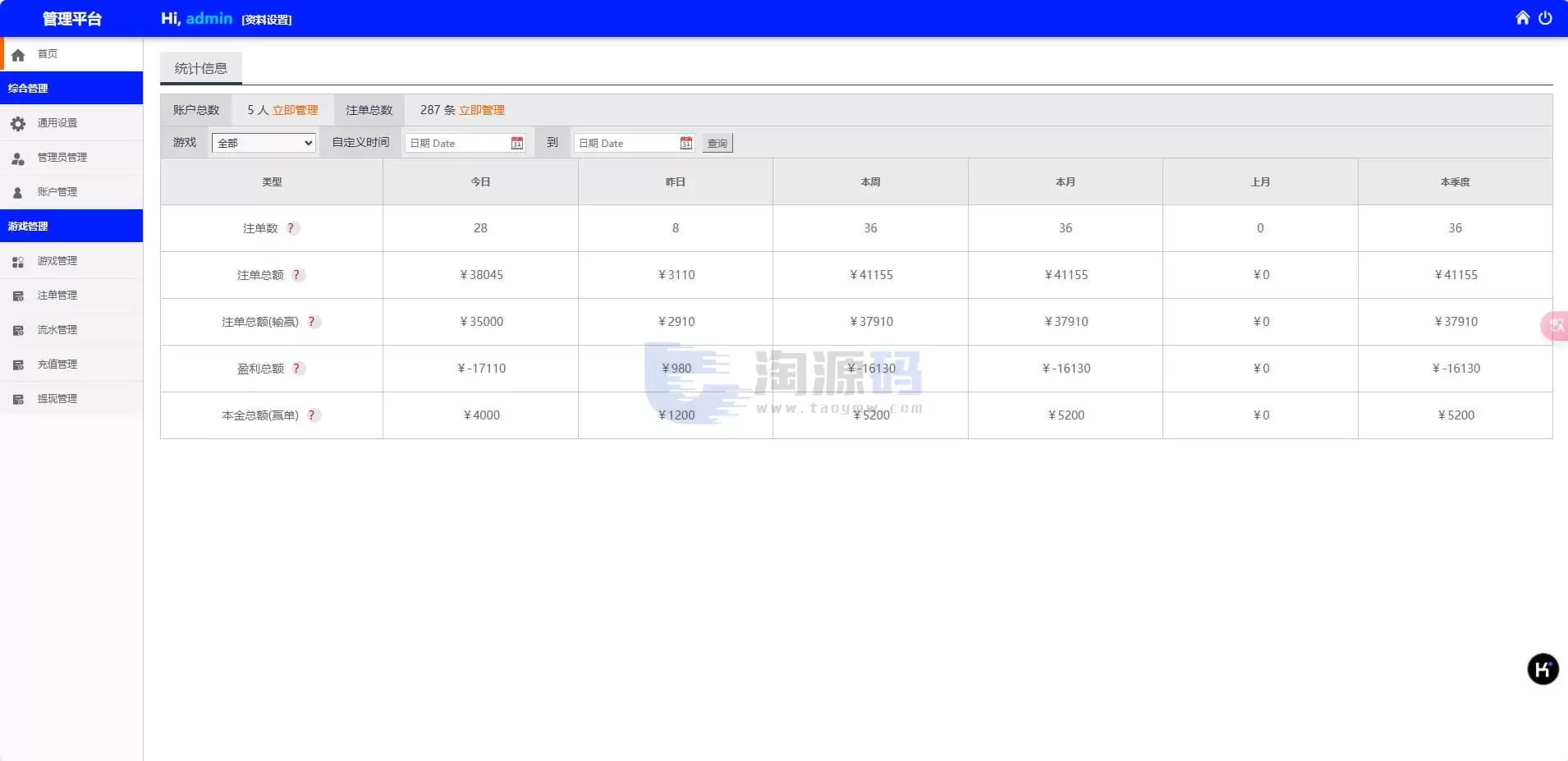Image resolution: width=1568 pixels, height=761 pixels.
Task: Click the icon beside 充值管理
Action: [x=18, y=364]
